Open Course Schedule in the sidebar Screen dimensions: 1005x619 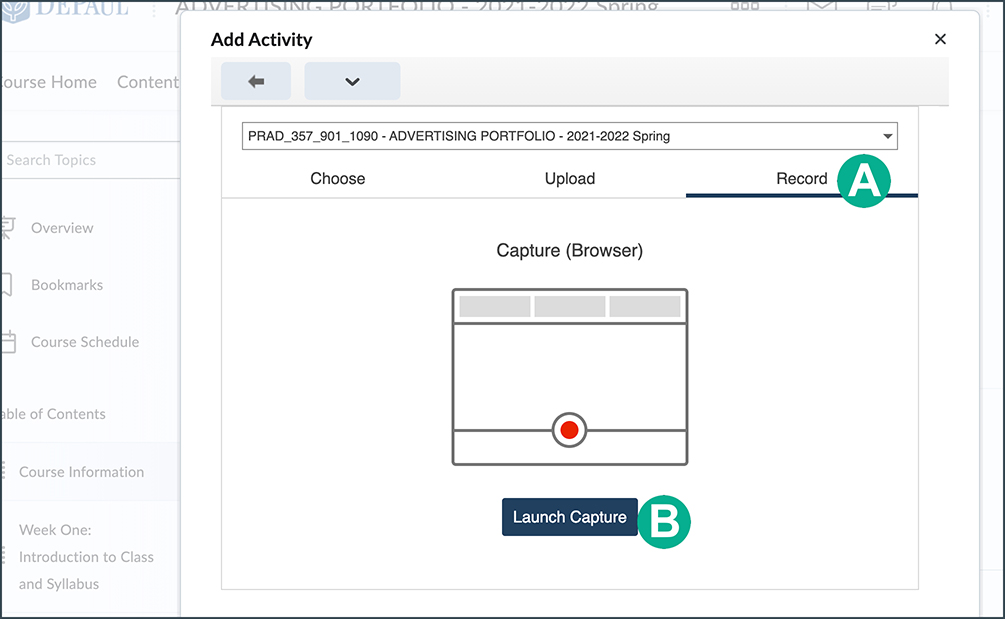[85, 342]
